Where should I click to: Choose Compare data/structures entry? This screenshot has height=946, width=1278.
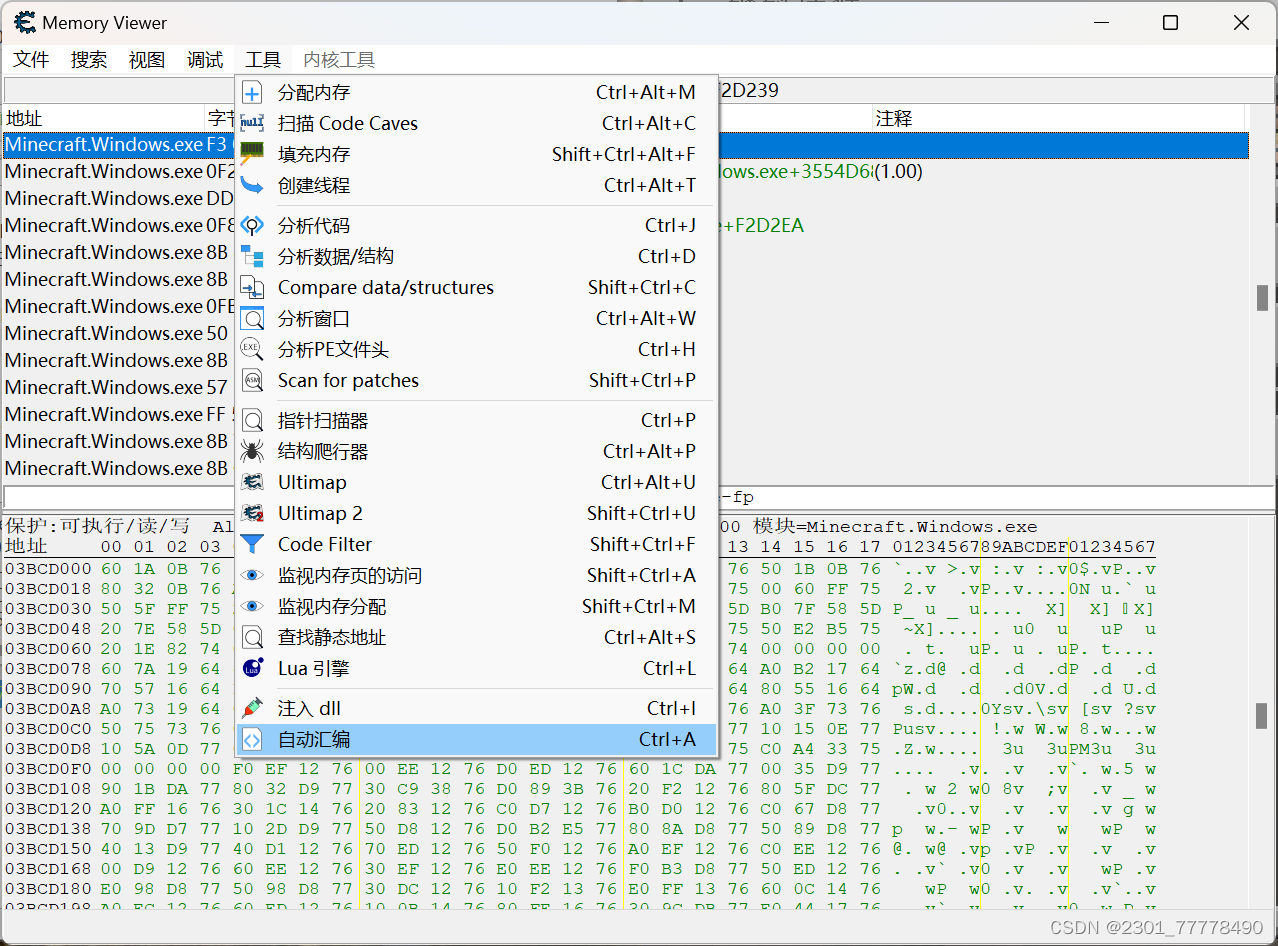pyautogui.click(x=477, y=288)
